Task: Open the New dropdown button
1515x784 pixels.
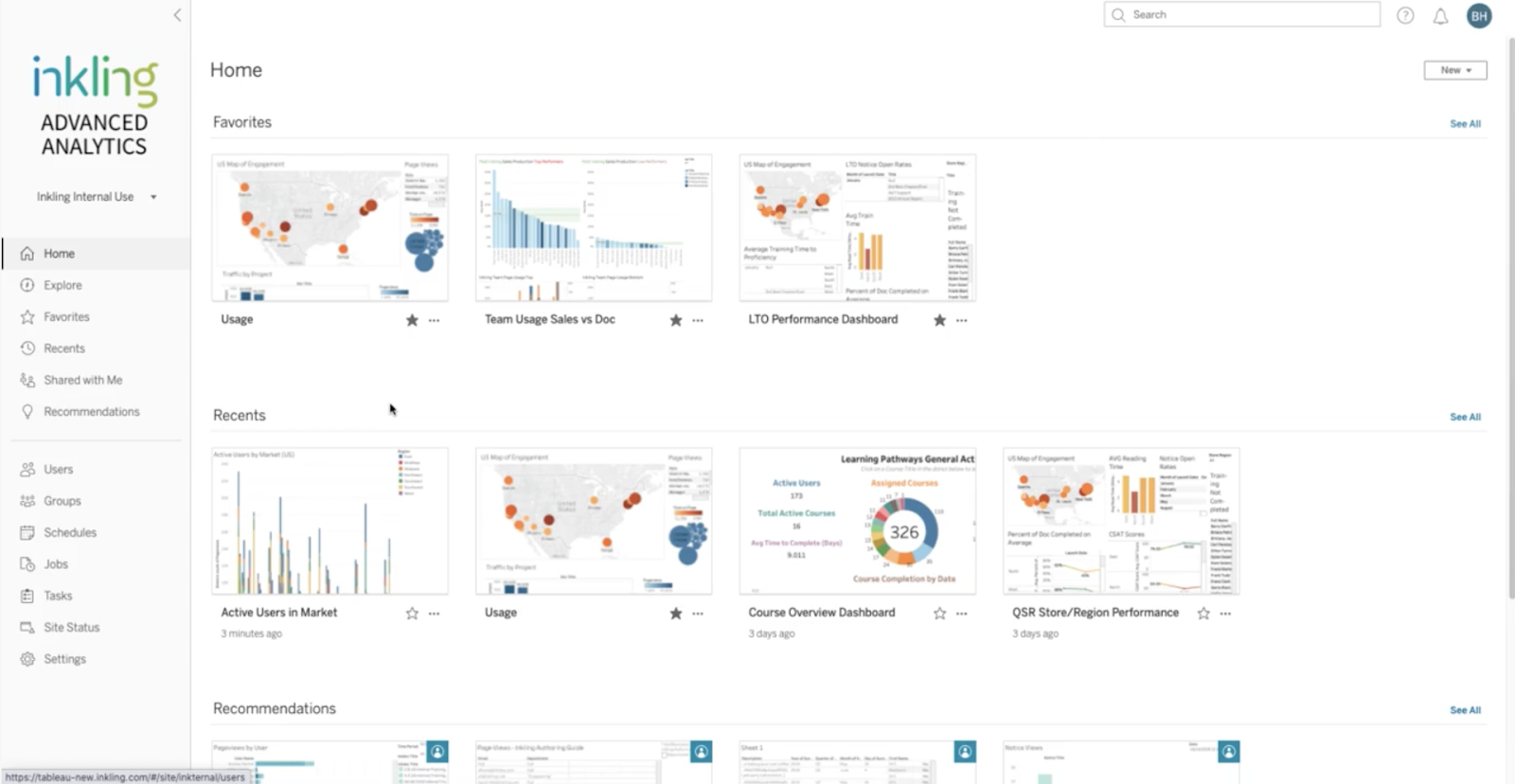Action: (1455, 70)
